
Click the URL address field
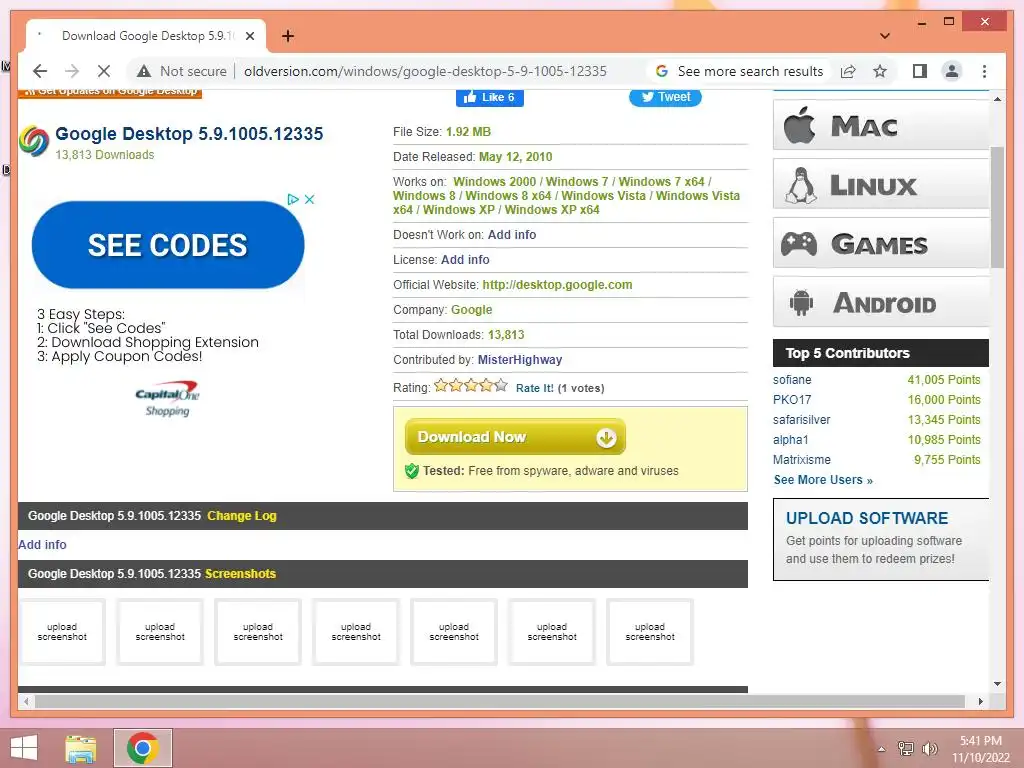(425, 71)
